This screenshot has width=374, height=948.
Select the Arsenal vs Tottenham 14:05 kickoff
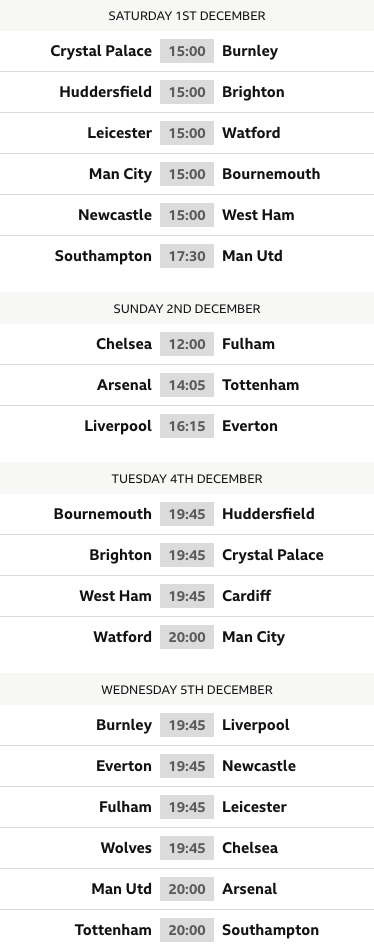tap(187, 385)
